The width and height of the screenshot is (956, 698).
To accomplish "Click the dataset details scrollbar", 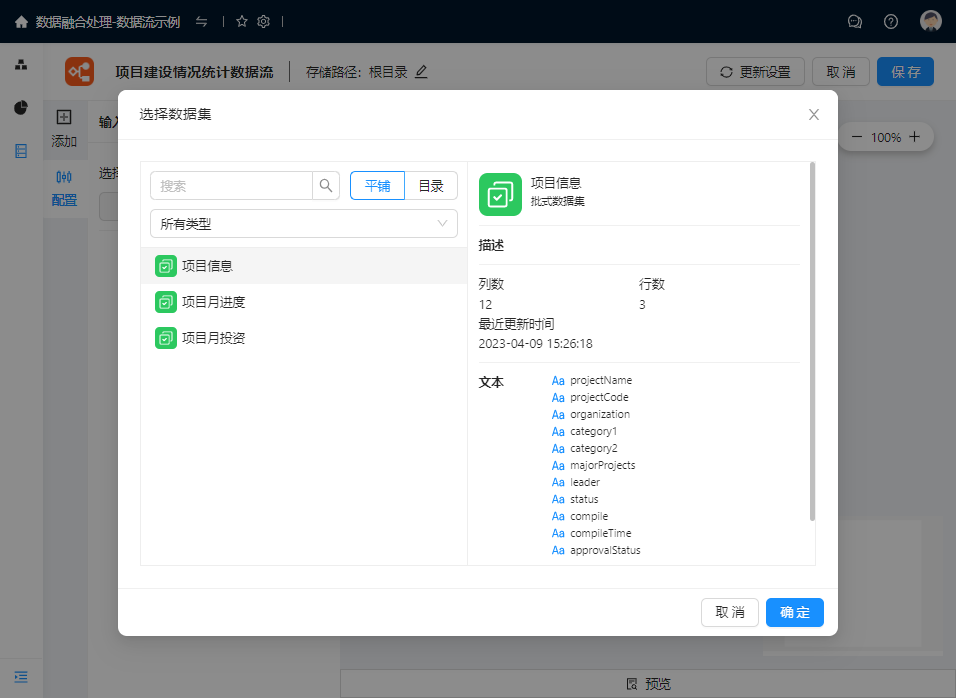I will point(812,340).
